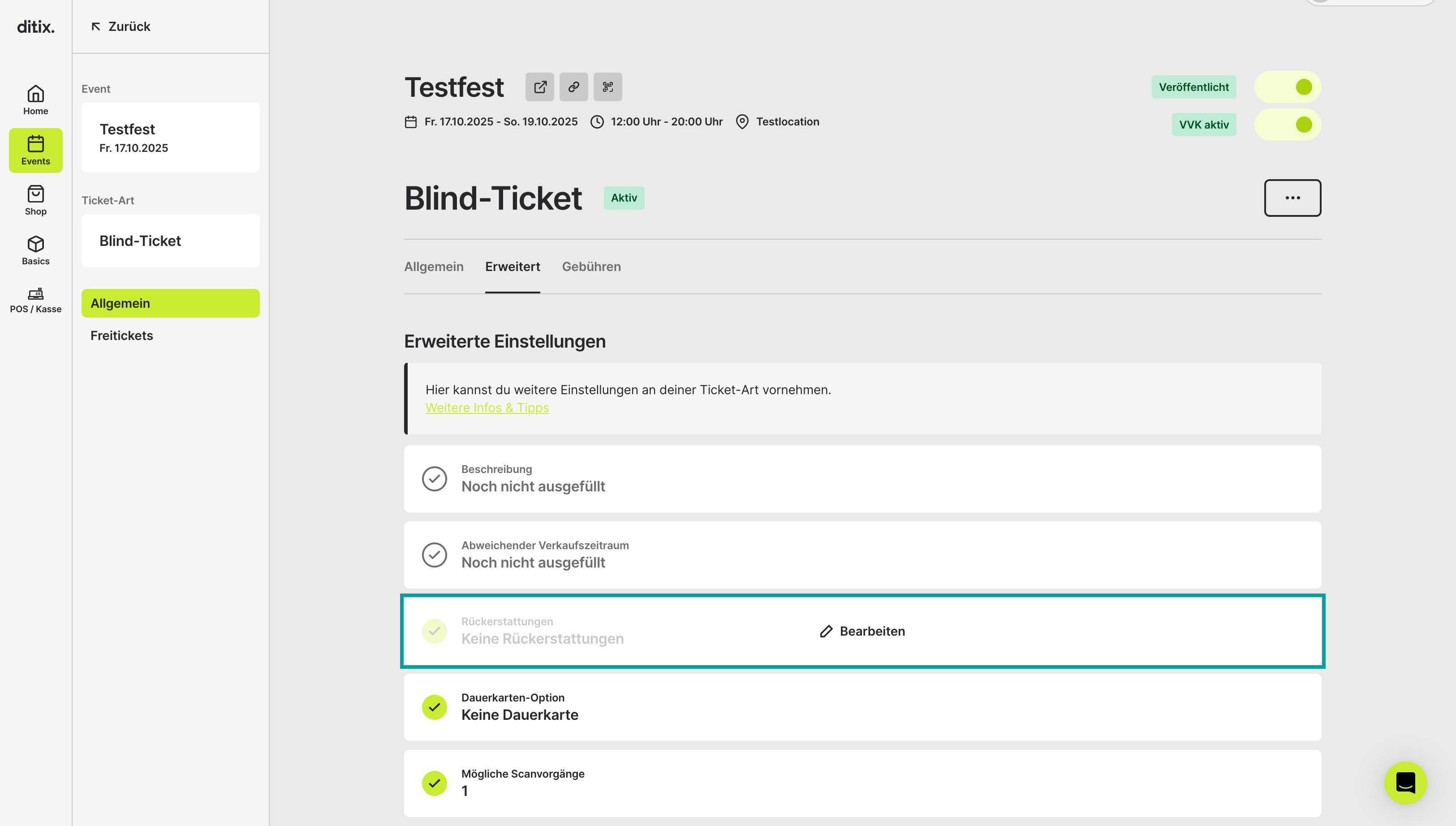The image size is (1456, 826).
Task: Switch to the Allgemein tab
Action: 433,267
